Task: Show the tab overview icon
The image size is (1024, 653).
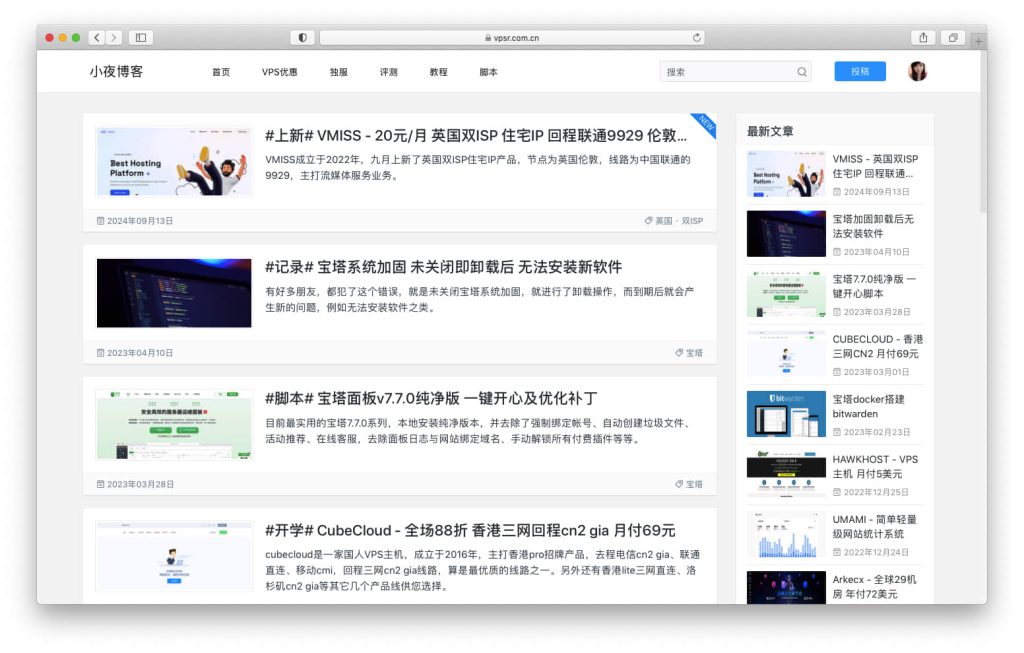Action: [953, 38]
